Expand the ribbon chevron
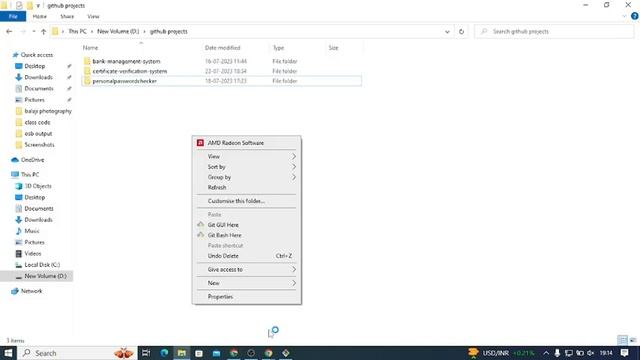 624,16
